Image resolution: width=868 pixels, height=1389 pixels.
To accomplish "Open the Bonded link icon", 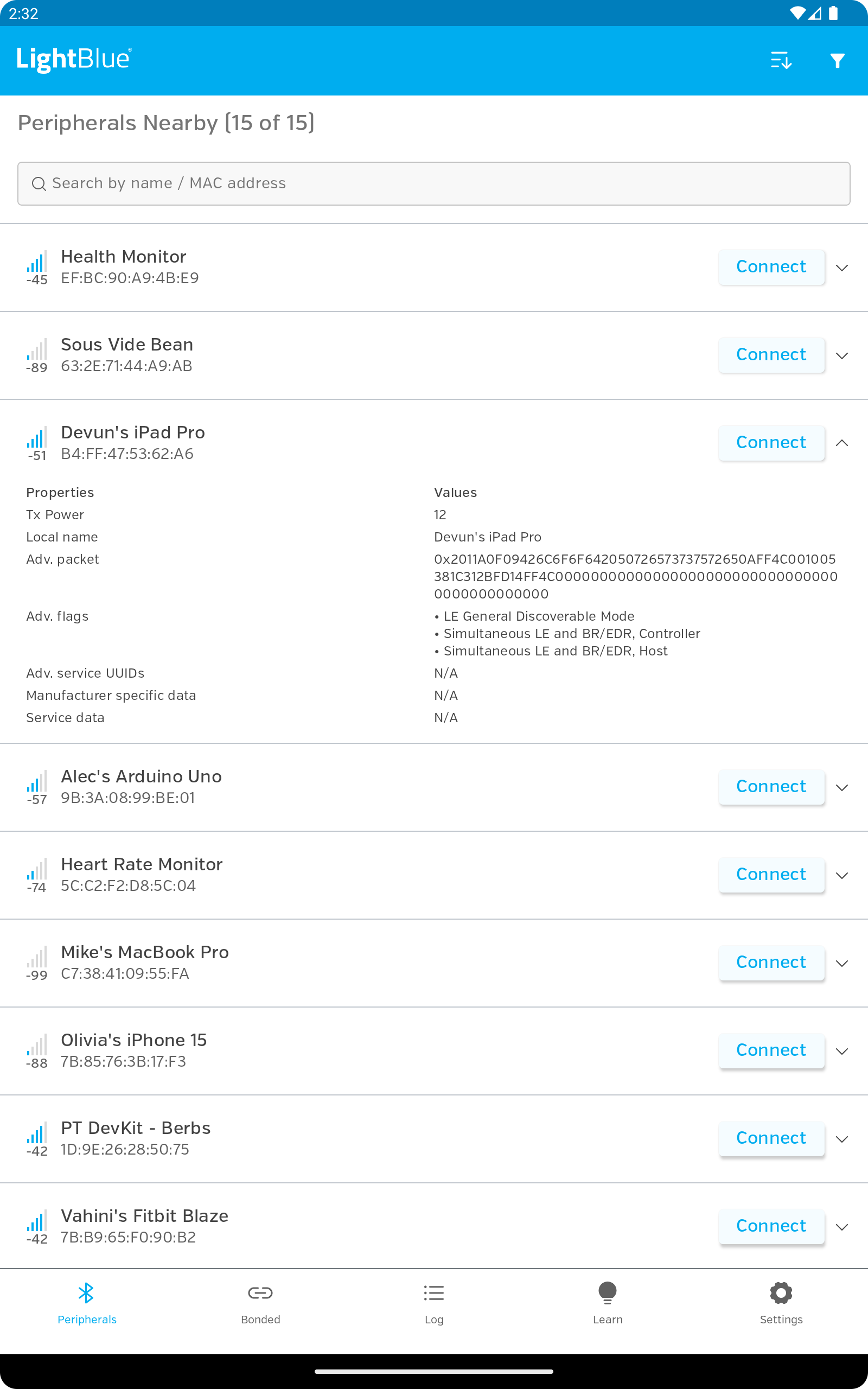I will tap(260, 1293).
